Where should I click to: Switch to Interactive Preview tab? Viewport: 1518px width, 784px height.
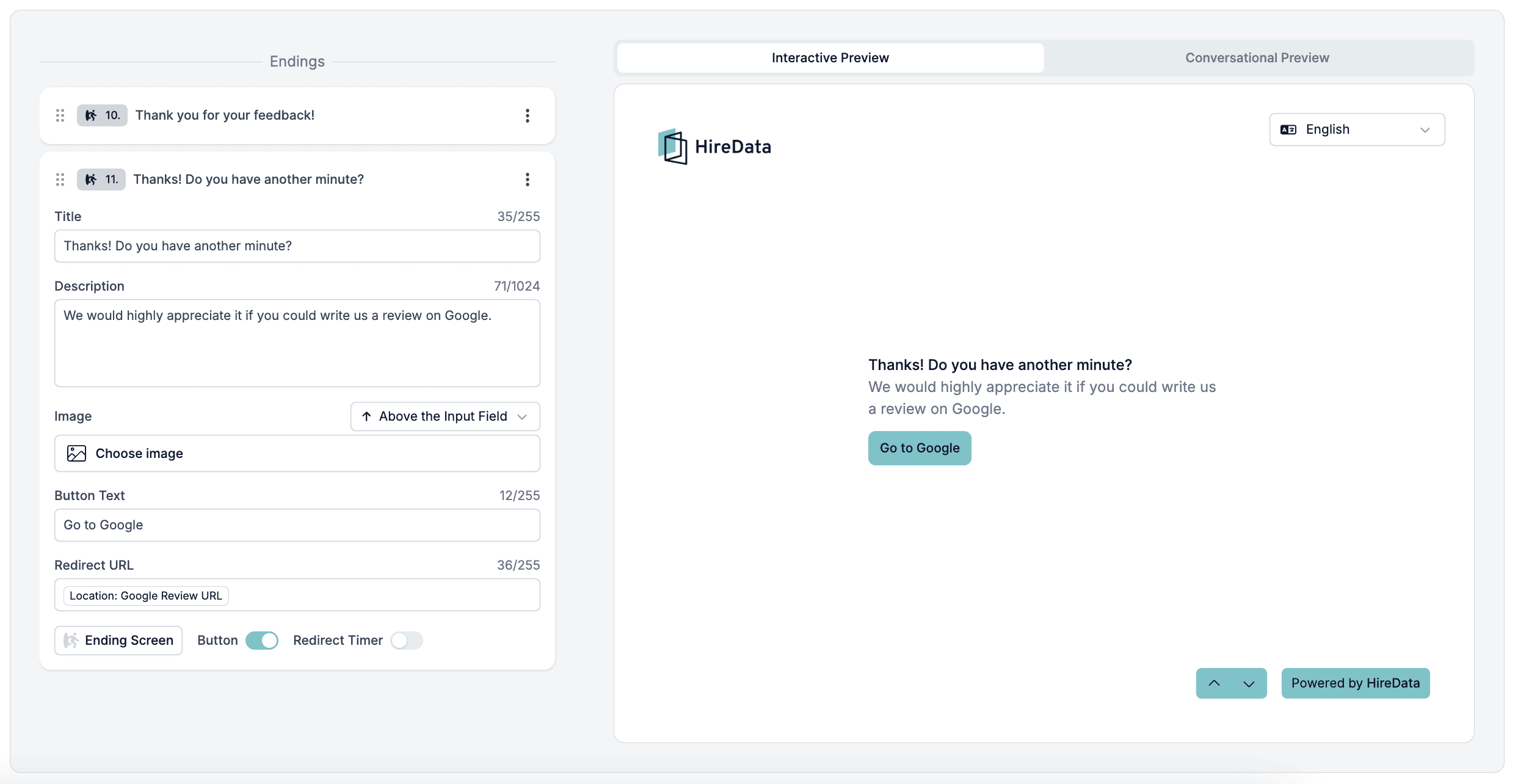[830, 58]
